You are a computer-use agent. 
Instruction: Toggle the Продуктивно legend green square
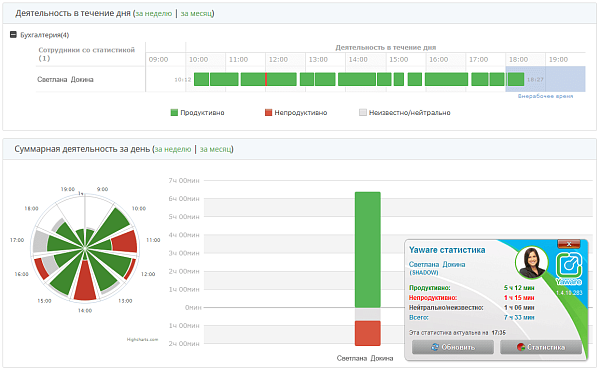[174, 113]
